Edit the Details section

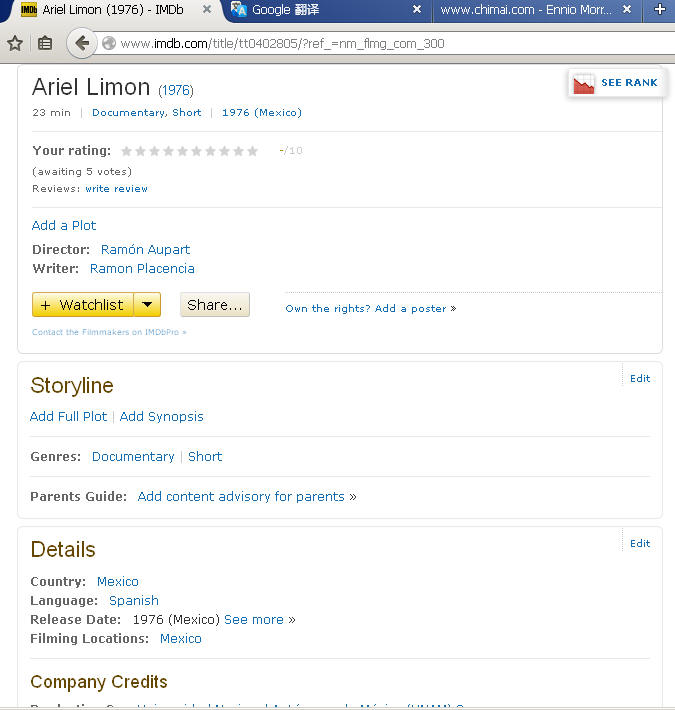(640, 543)
